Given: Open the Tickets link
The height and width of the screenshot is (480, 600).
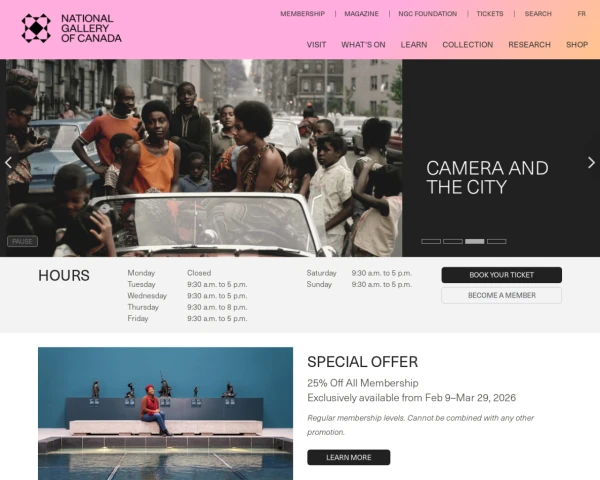Looking at the screenshot, I should [490, 14].
